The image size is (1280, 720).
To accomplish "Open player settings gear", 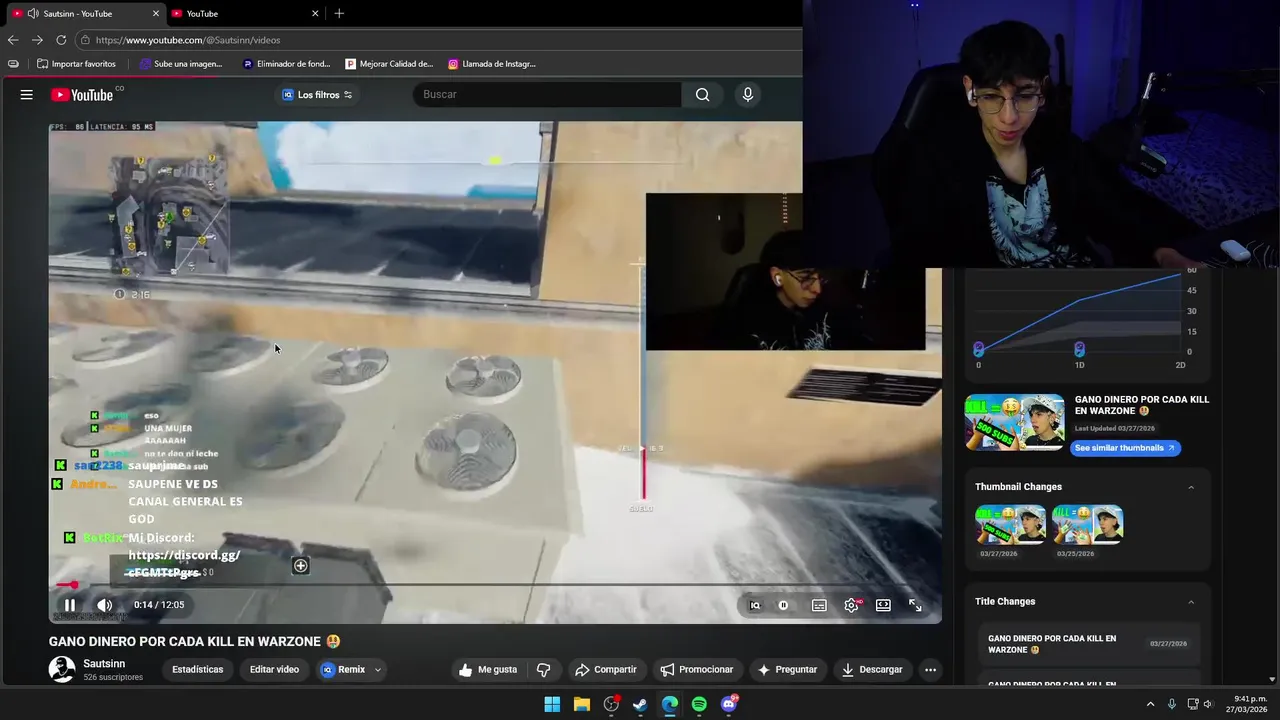I will [851, 605].
